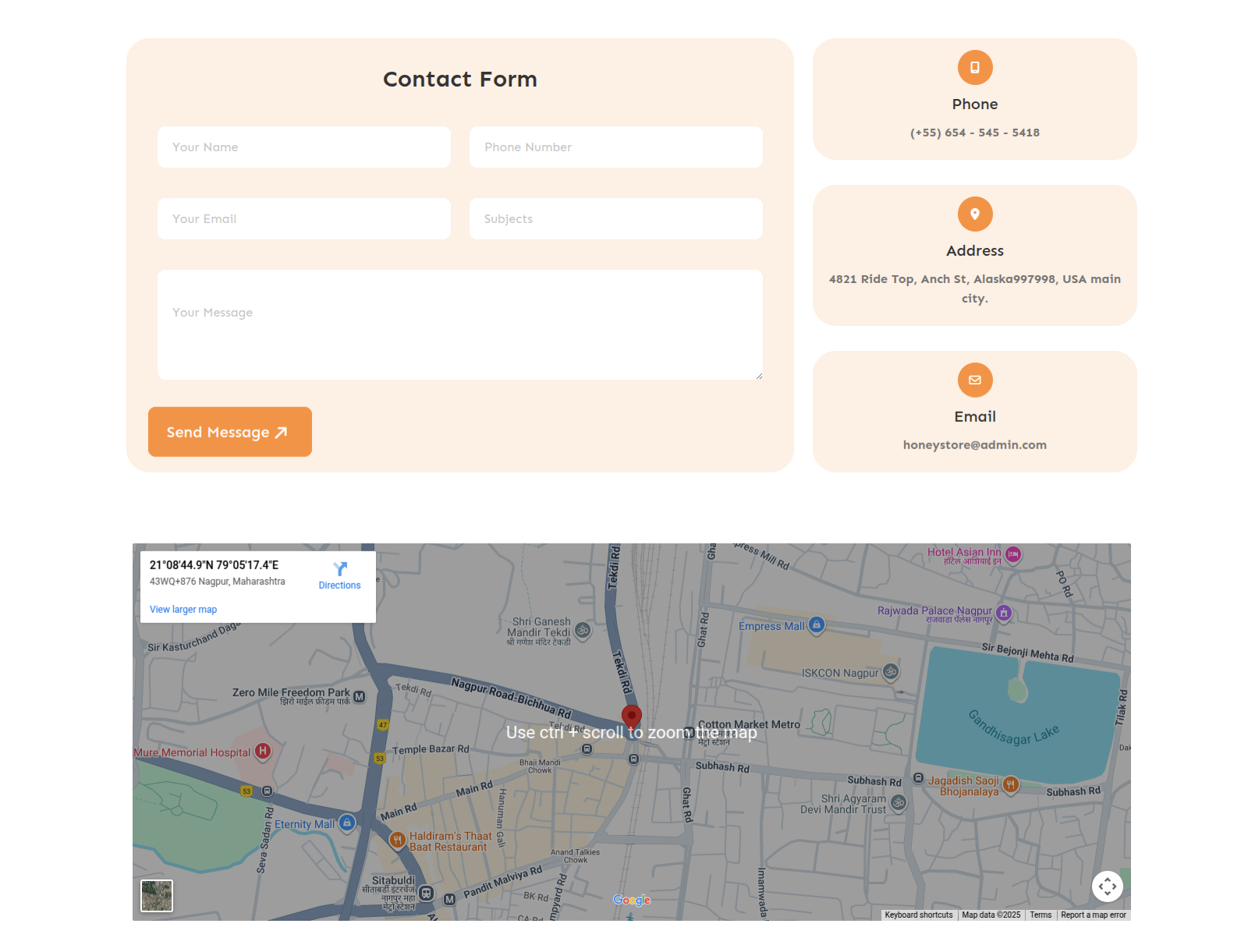1248x952 pixels.
Task: Toggle map camera controls button
Action: [x=1107, y=887]
